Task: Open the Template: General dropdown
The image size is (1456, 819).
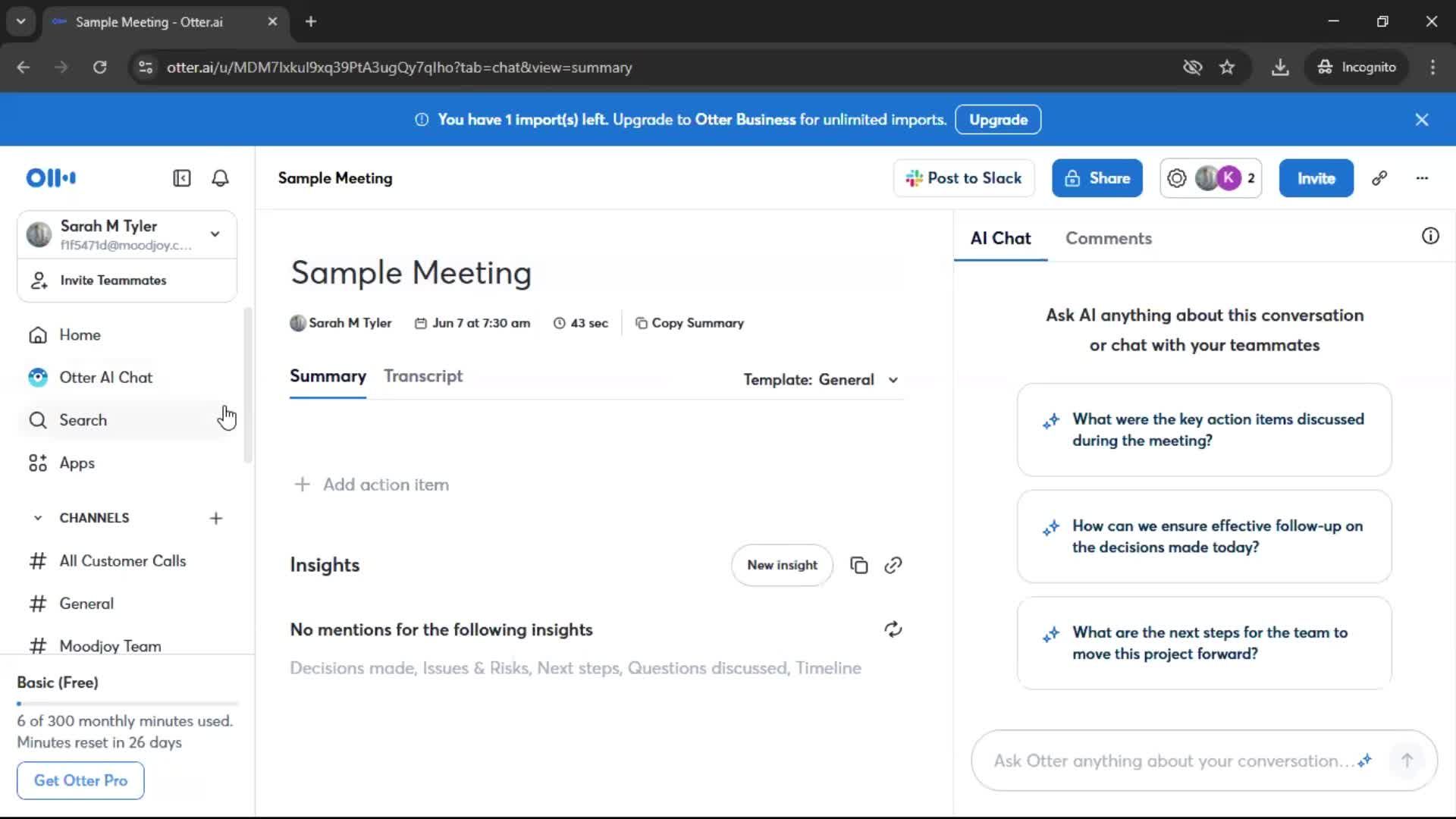Action: tap(821, 380)
